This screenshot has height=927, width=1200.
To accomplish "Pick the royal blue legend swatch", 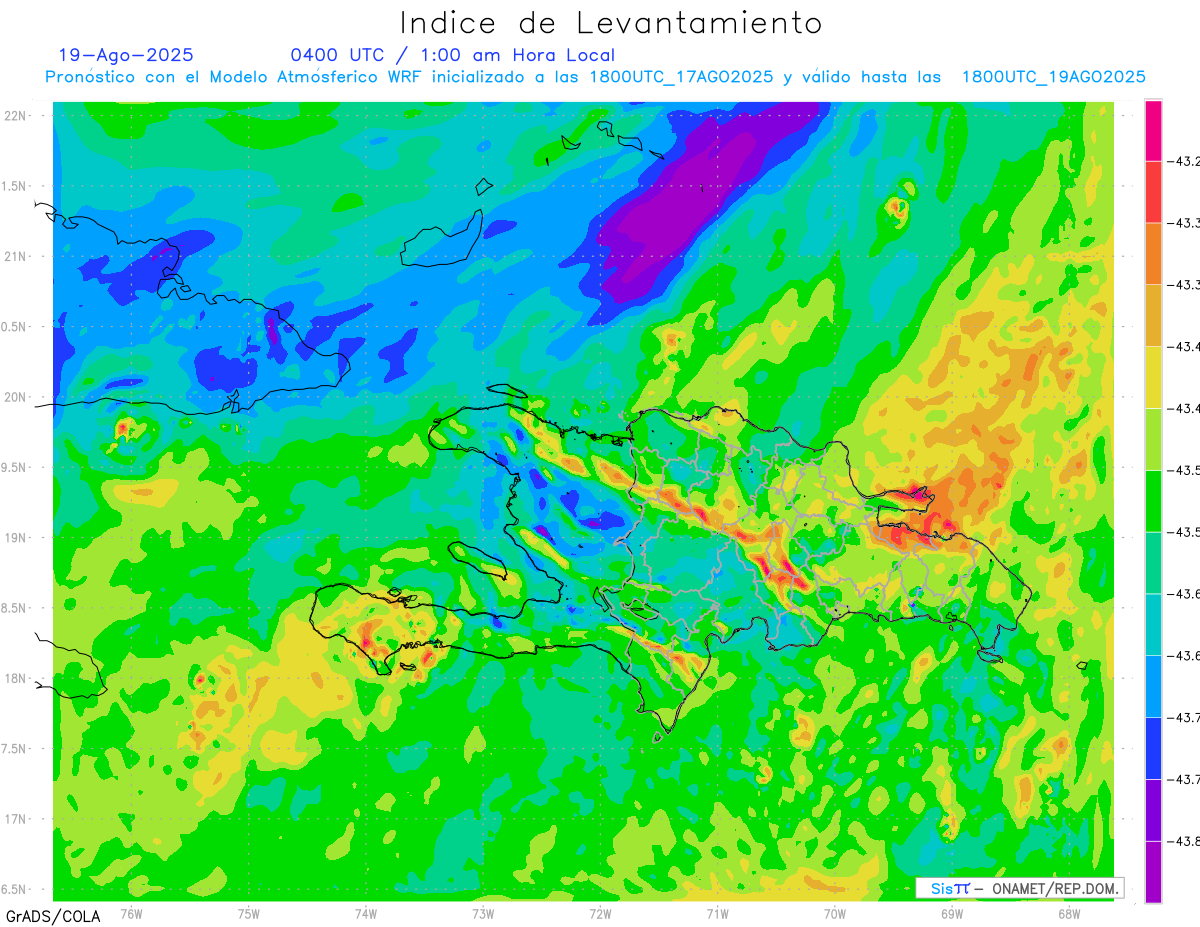I will point(1153,750).
